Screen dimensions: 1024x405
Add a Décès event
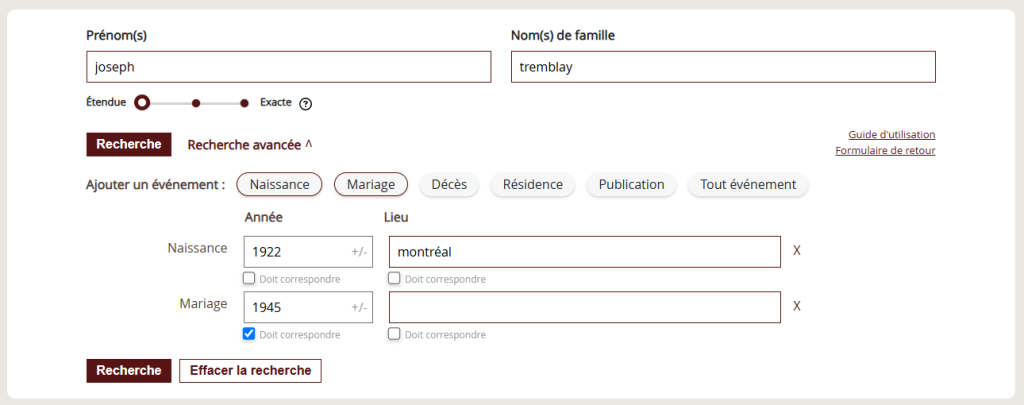click(449, 184)
